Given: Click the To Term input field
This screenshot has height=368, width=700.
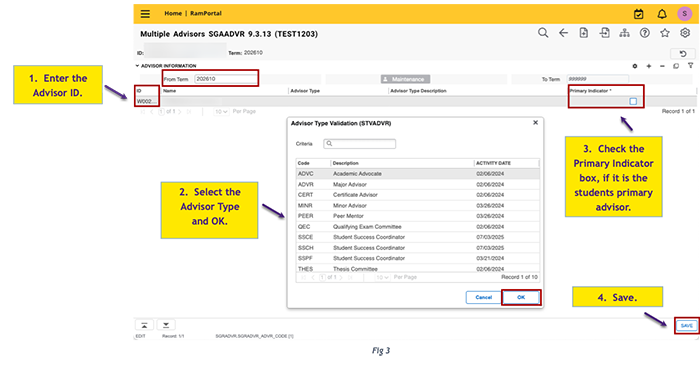Looking at the screenshot, I should tap(597, 79).
